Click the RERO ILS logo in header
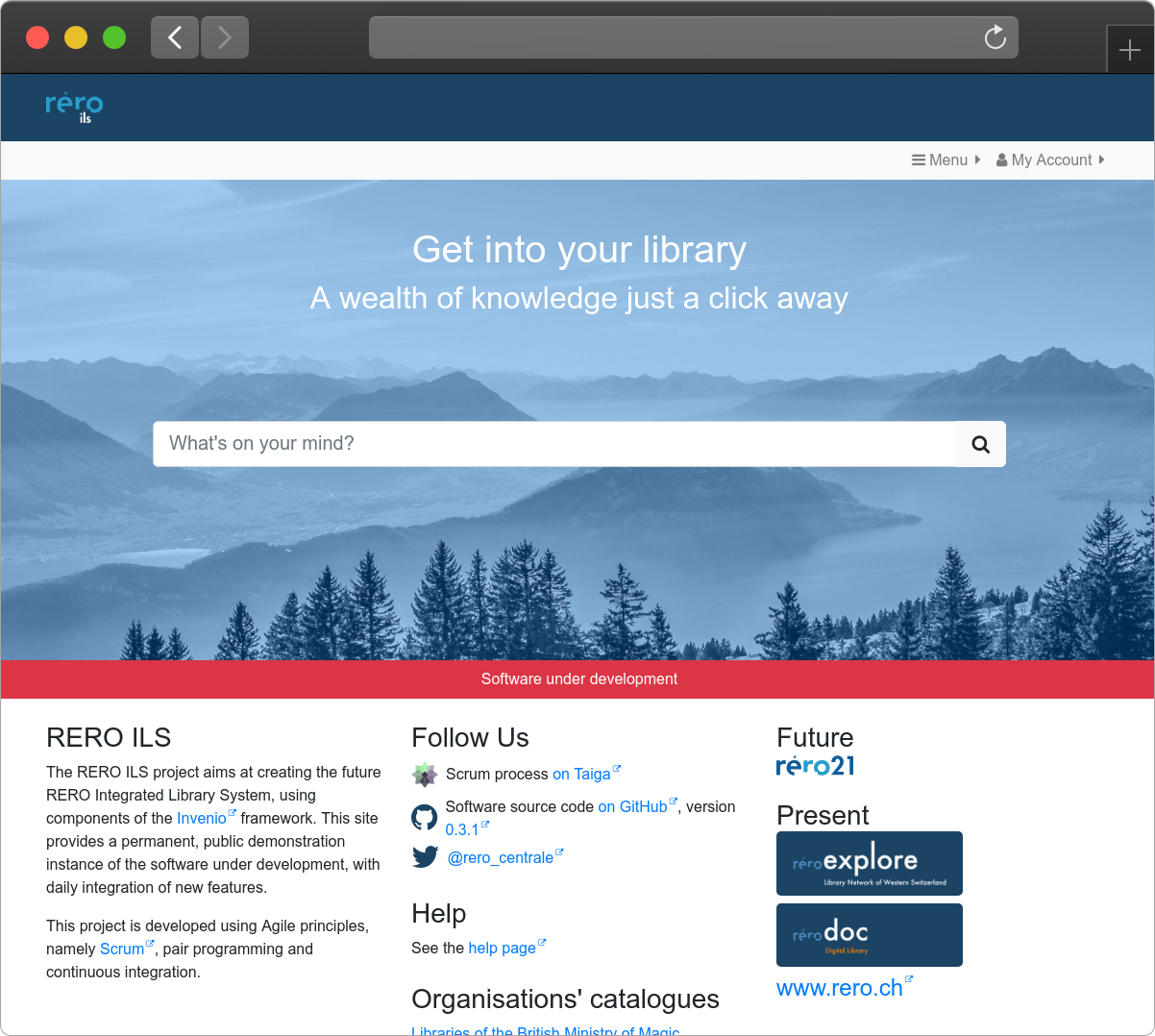Image resolution: width=1155 pixels, height=1036 pixels. (74, 107)
